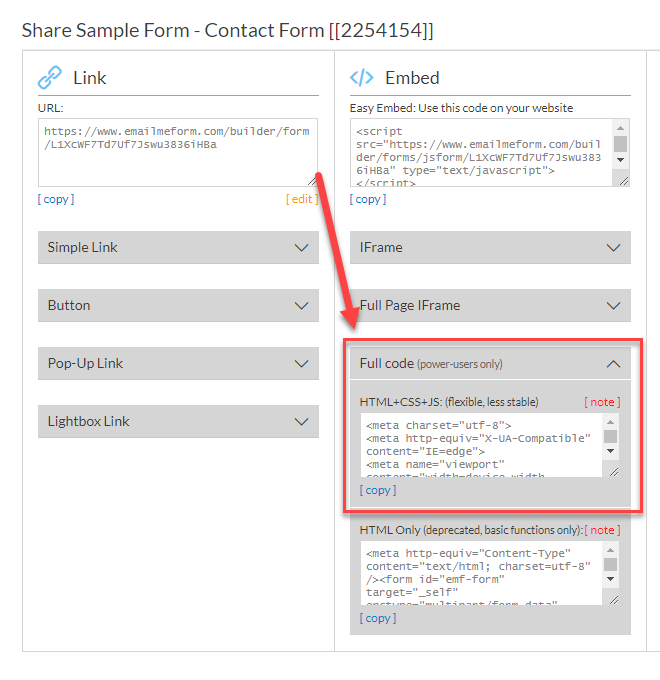Viewport: 660px width, 680px height.
Task: Click the code brackets icon beside Embed heading
Action: pyautogui.click(x=362, y=78)
